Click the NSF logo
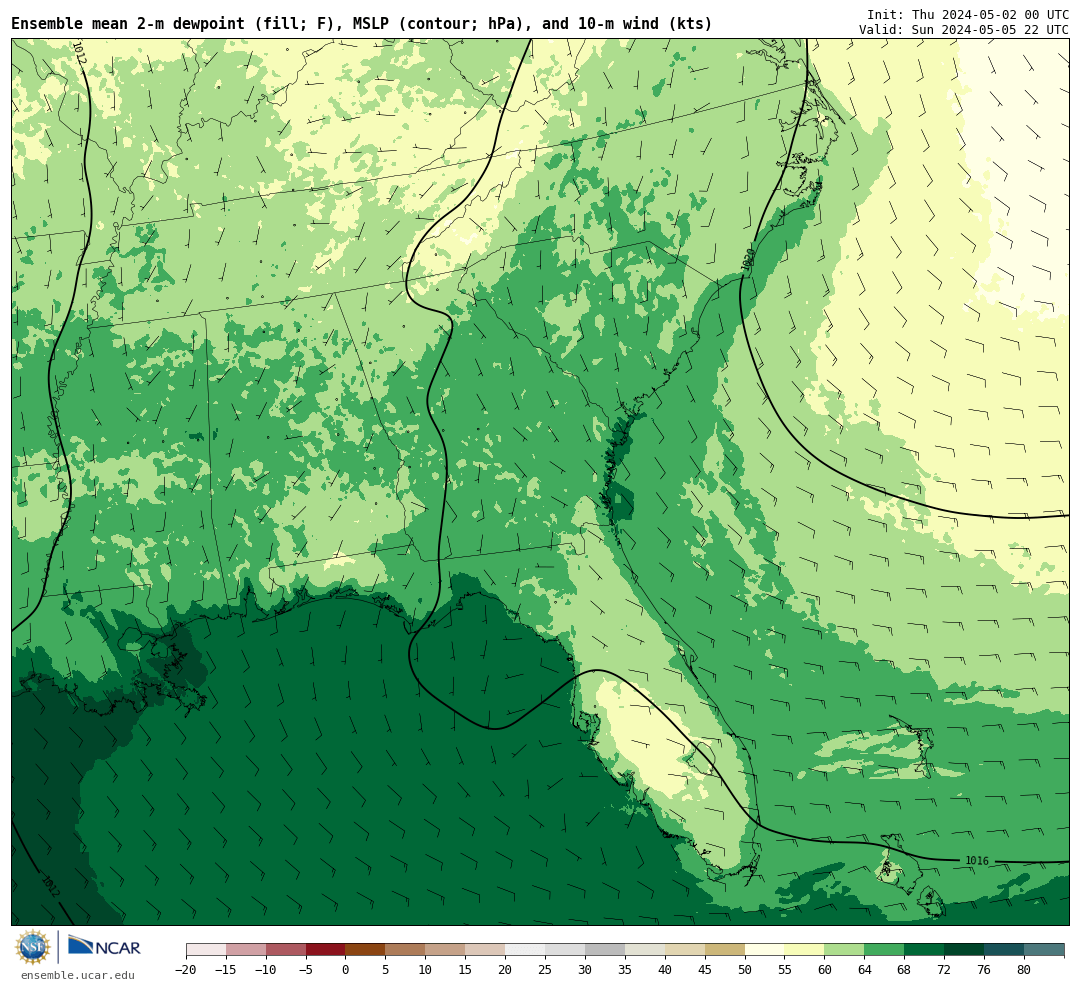This screenshot has width=1080, height=988. 34,947
